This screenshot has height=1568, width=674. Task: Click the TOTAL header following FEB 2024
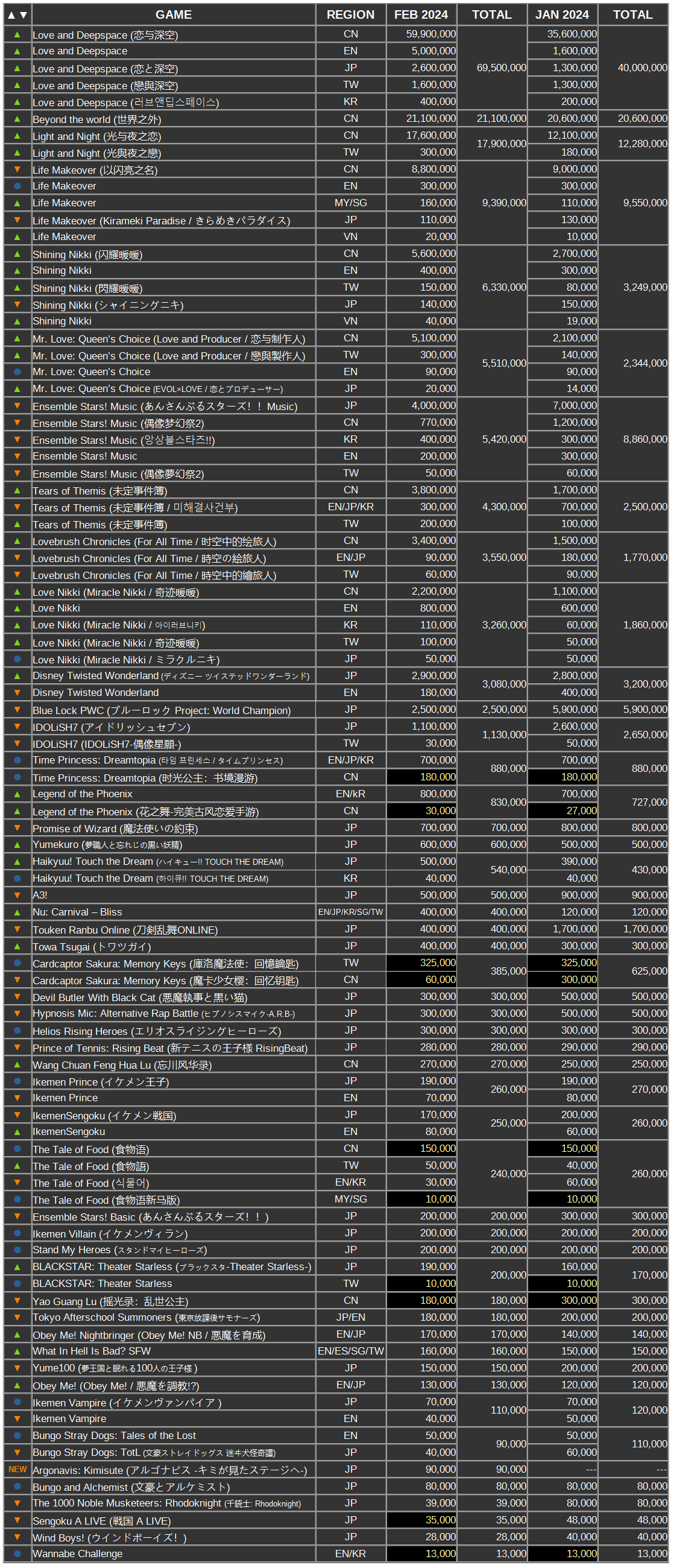click(491, 14)
